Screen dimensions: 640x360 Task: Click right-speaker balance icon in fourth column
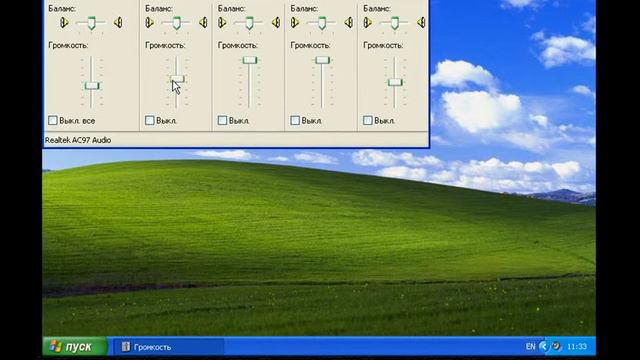click(x=349, y=22)
